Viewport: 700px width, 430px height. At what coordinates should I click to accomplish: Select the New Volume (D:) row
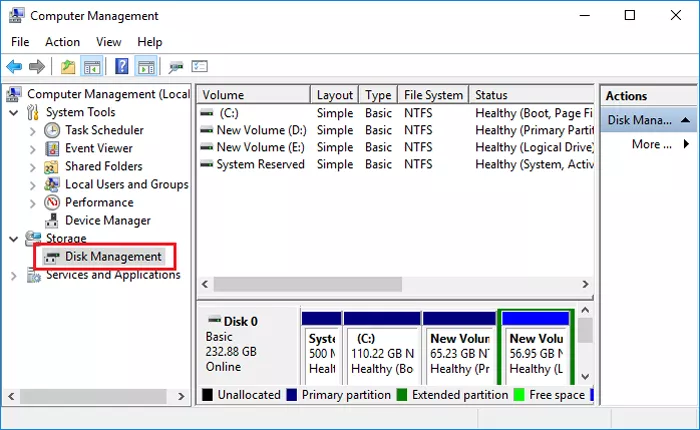click(261, 130)
